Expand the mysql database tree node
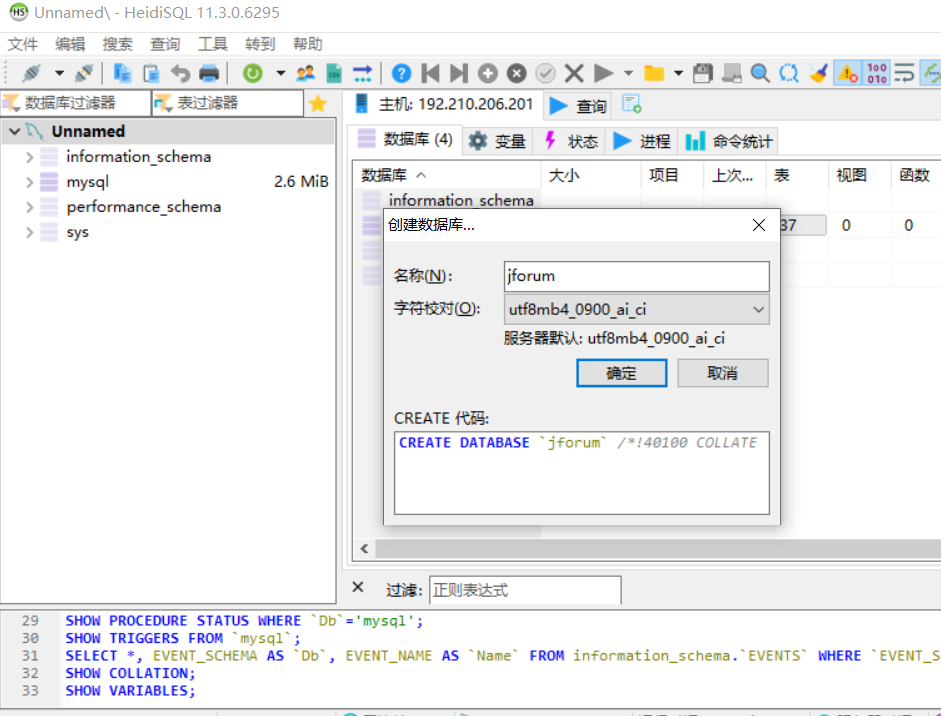 pos(29,182)
